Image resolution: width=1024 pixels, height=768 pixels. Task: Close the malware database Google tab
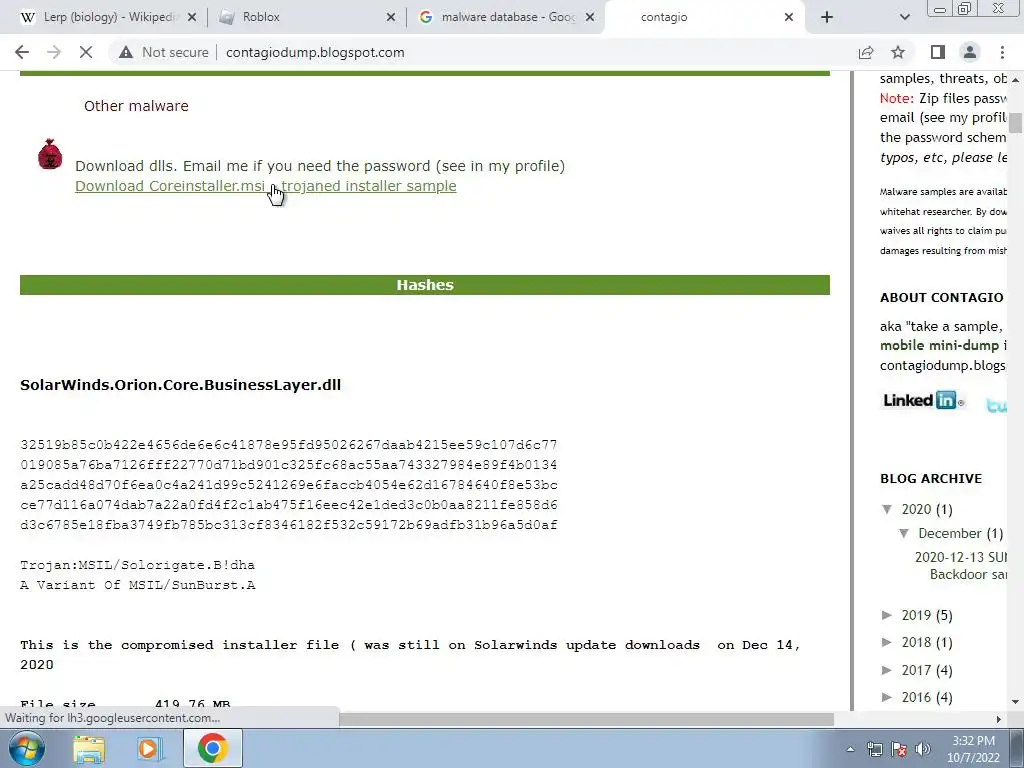[590, 17]
